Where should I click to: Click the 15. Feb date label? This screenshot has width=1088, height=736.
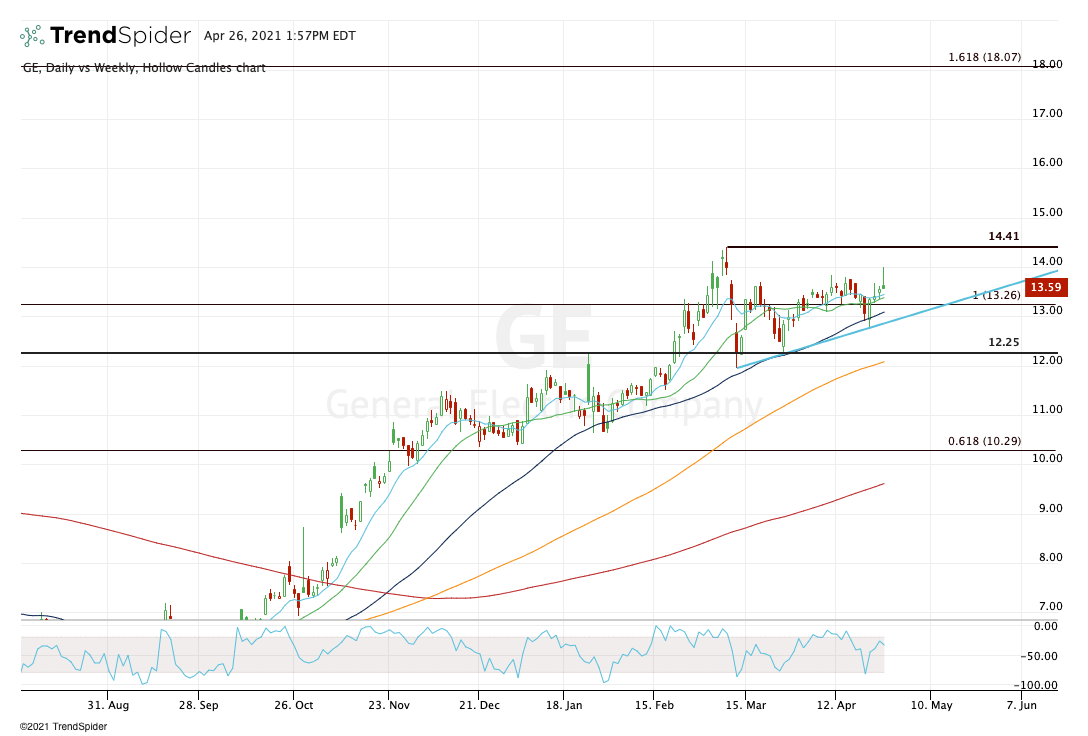pyautogui.click(x=654, y=705)
